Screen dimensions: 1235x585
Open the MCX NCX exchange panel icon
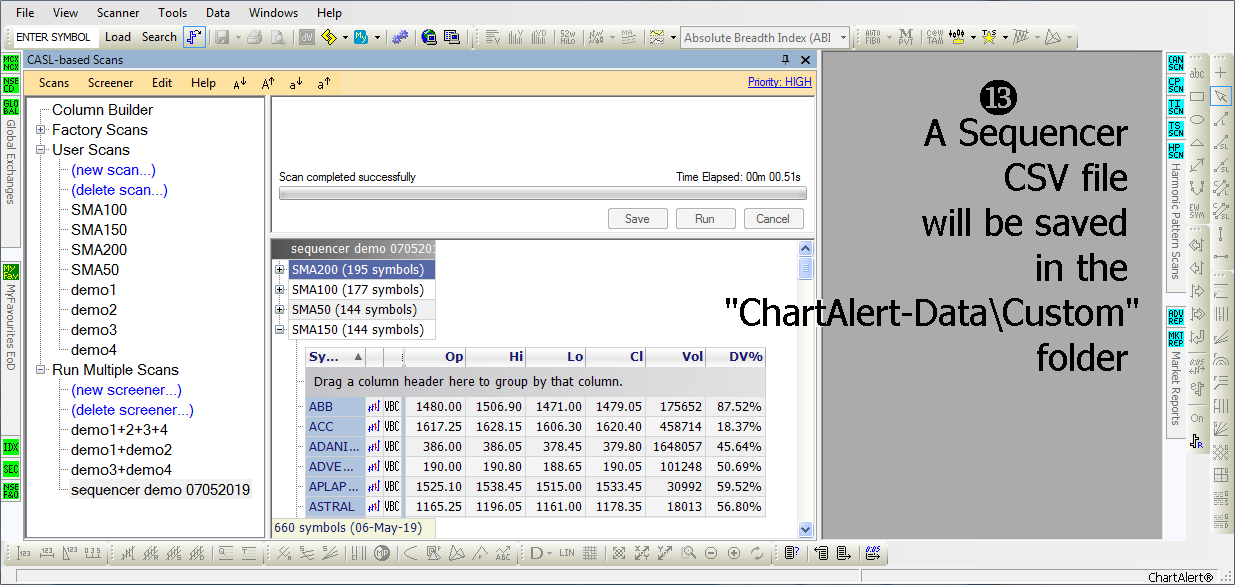(11, 65)
